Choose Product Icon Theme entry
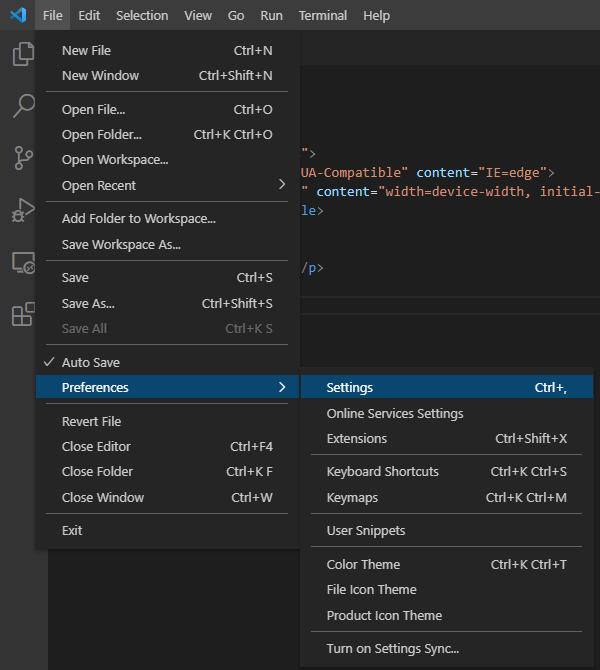Screen dimensions: 600x670 click(x=447, y=615)
